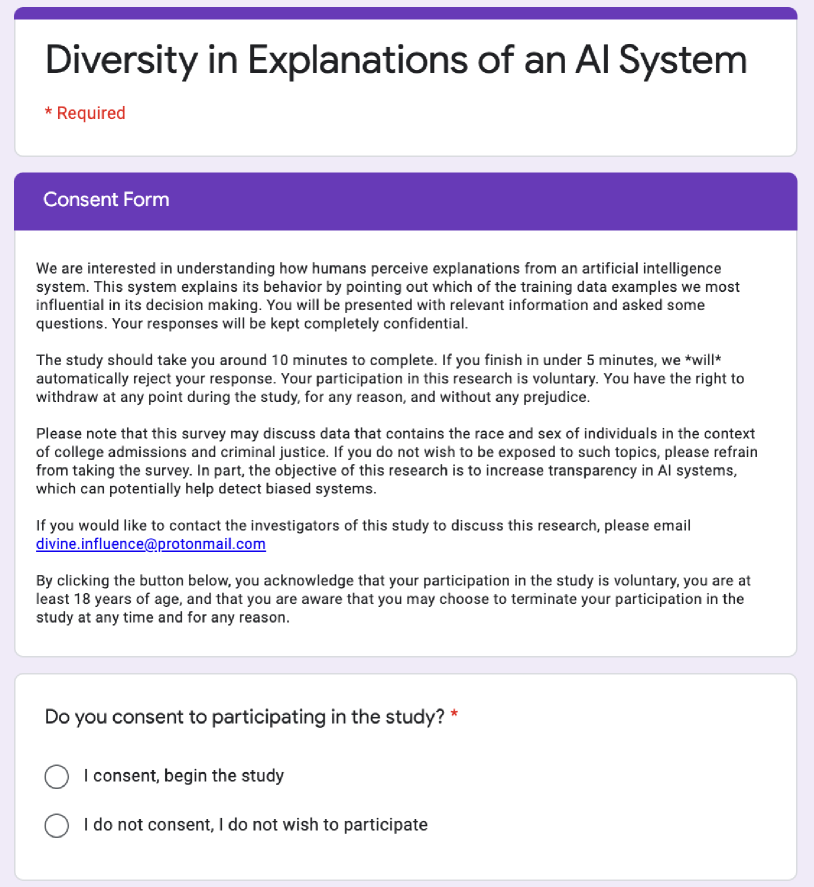Click the form title "Diversity in Explanations of an AI System"
The width and height of the screenshot is (814, 887).
[x=396, y=61]
